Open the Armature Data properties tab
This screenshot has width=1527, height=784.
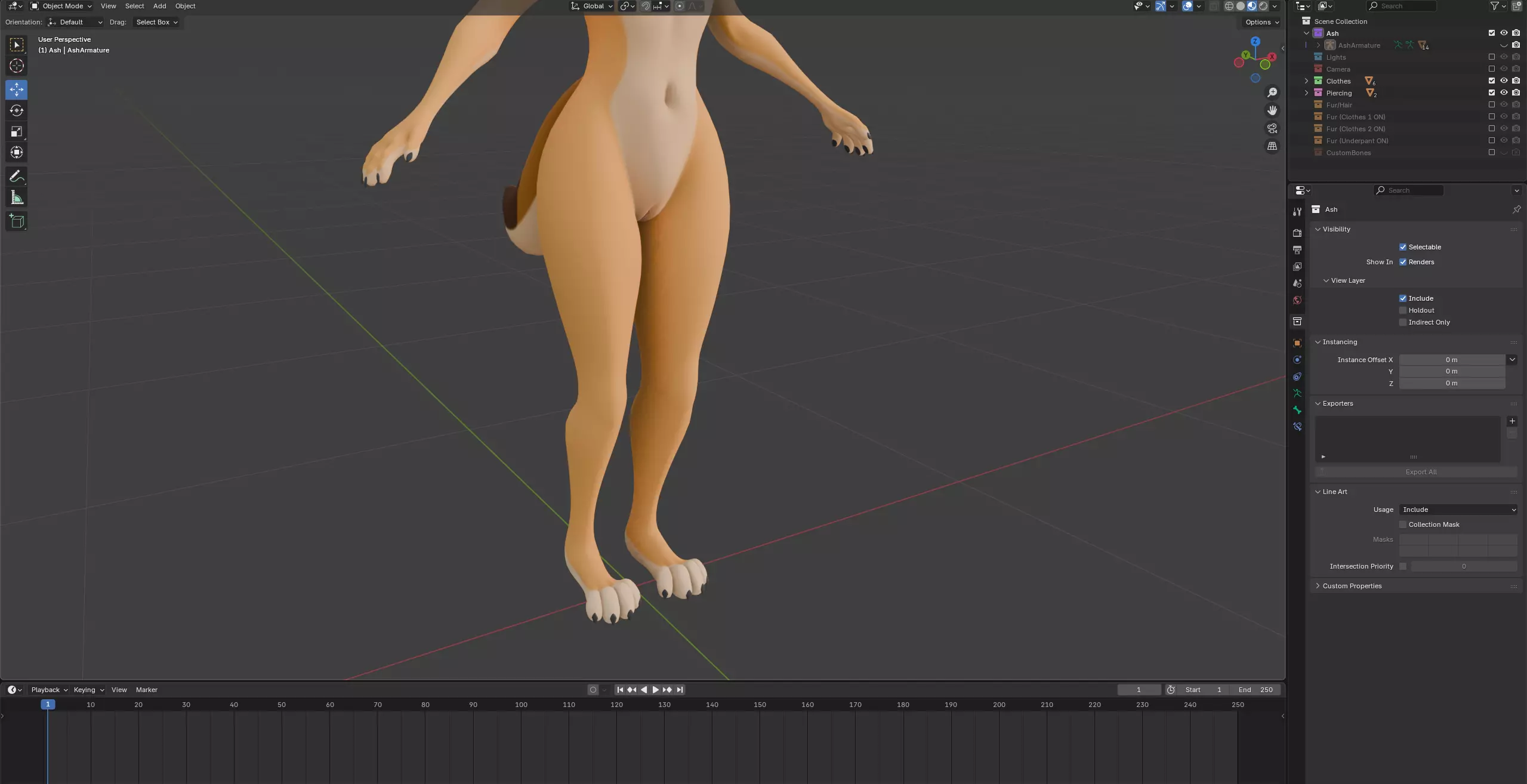click(x=1297, y=393)
